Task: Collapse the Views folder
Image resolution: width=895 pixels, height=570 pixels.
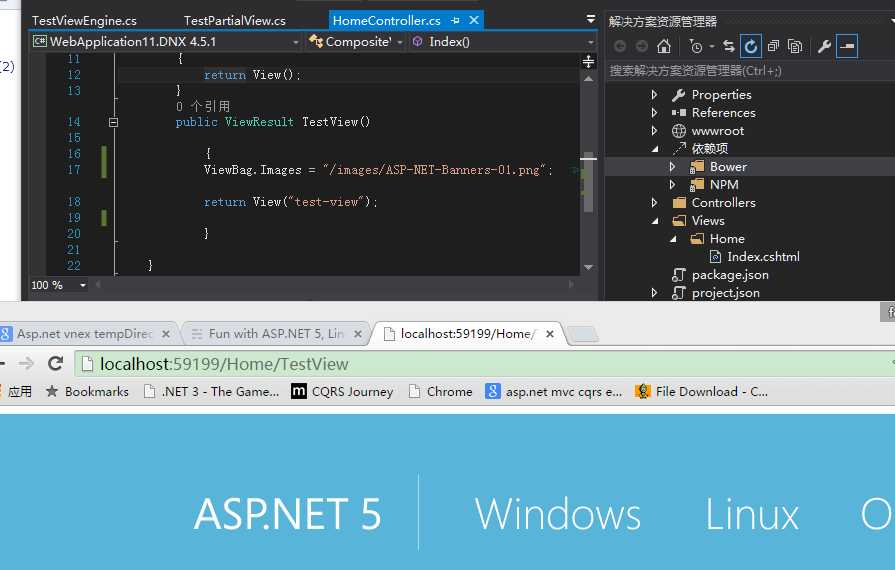Action: (655, 221)
